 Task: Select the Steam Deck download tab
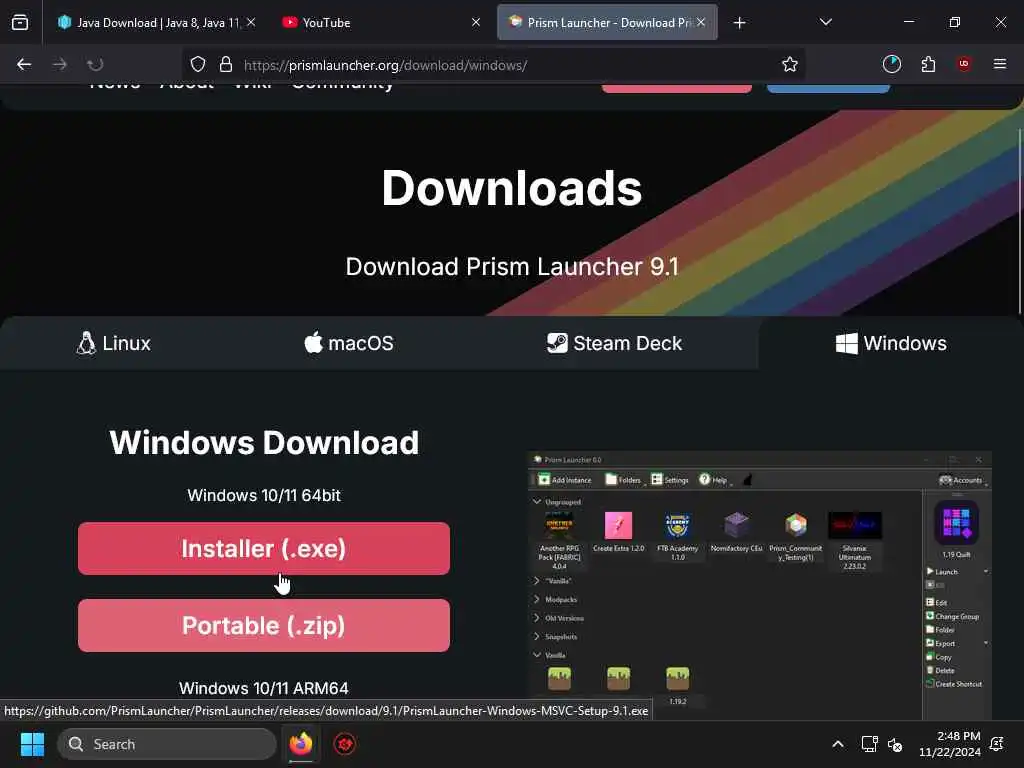pyautogui.click(x=614, y=343)
